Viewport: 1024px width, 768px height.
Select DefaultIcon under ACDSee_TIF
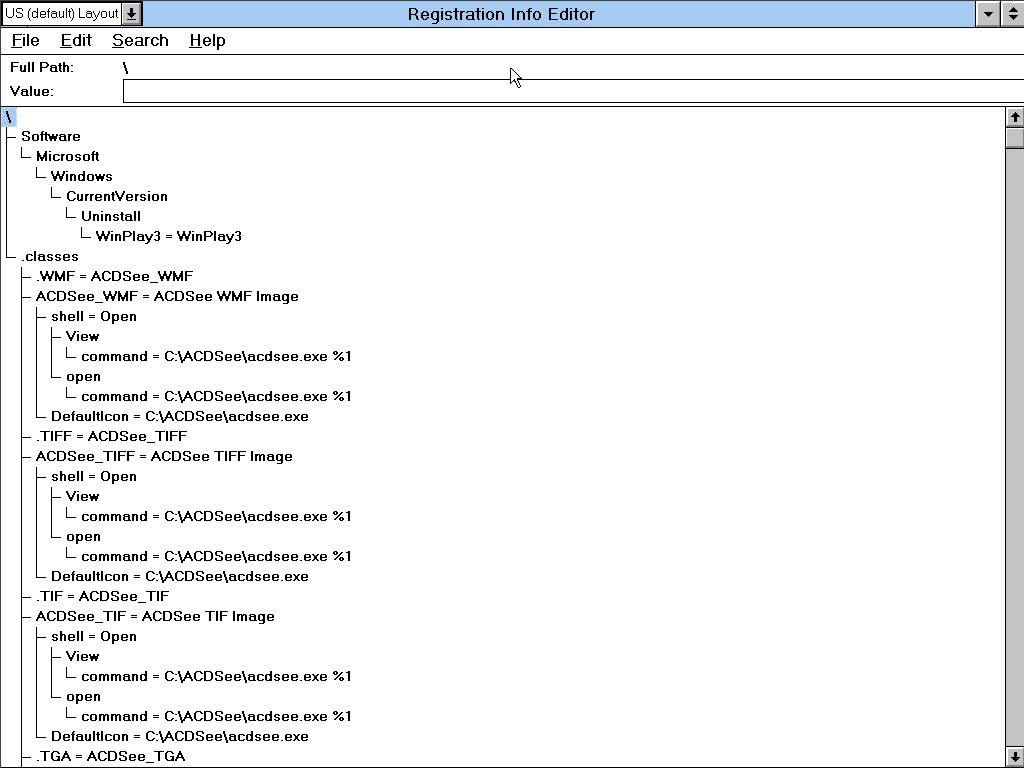point(179,736)
